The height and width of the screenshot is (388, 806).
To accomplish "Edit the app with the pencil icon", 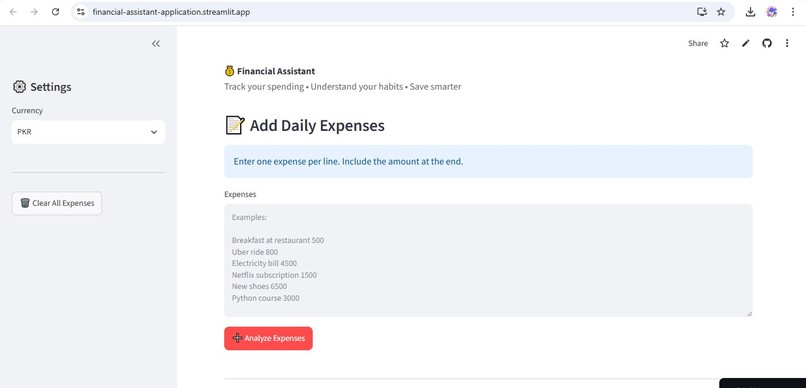I will coord(745,43).
